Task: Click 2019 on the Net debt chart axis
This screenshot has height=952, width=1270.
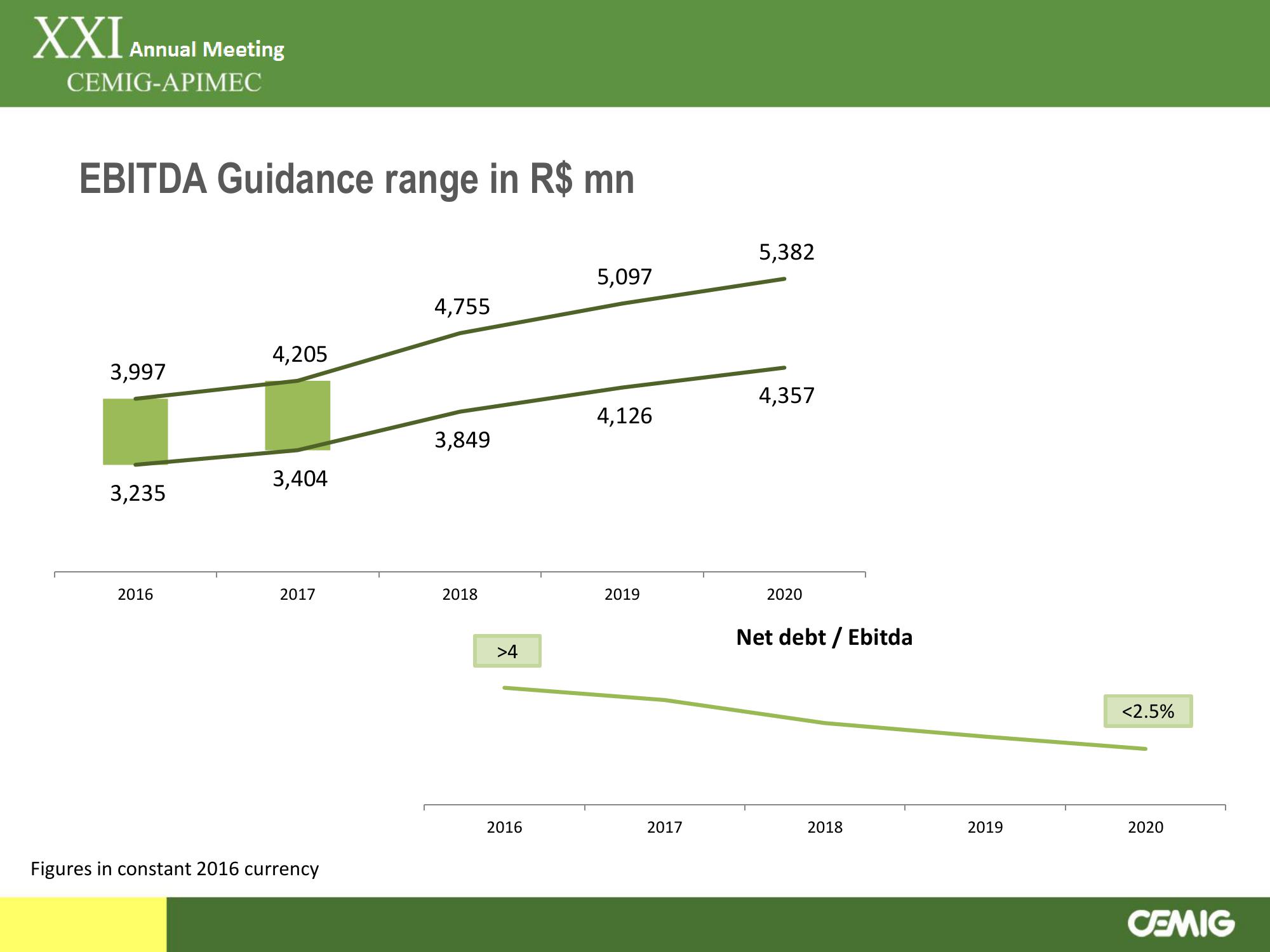Action: (985, 828)
